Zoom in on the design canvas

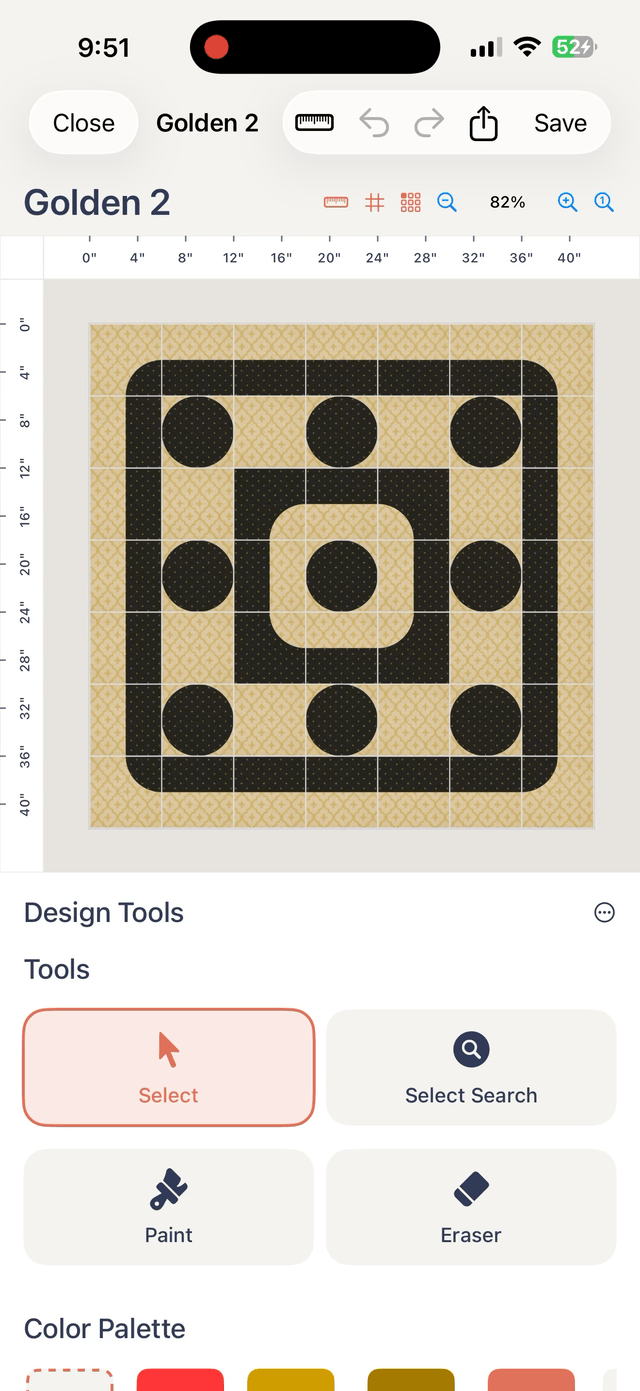coord(567,202)
